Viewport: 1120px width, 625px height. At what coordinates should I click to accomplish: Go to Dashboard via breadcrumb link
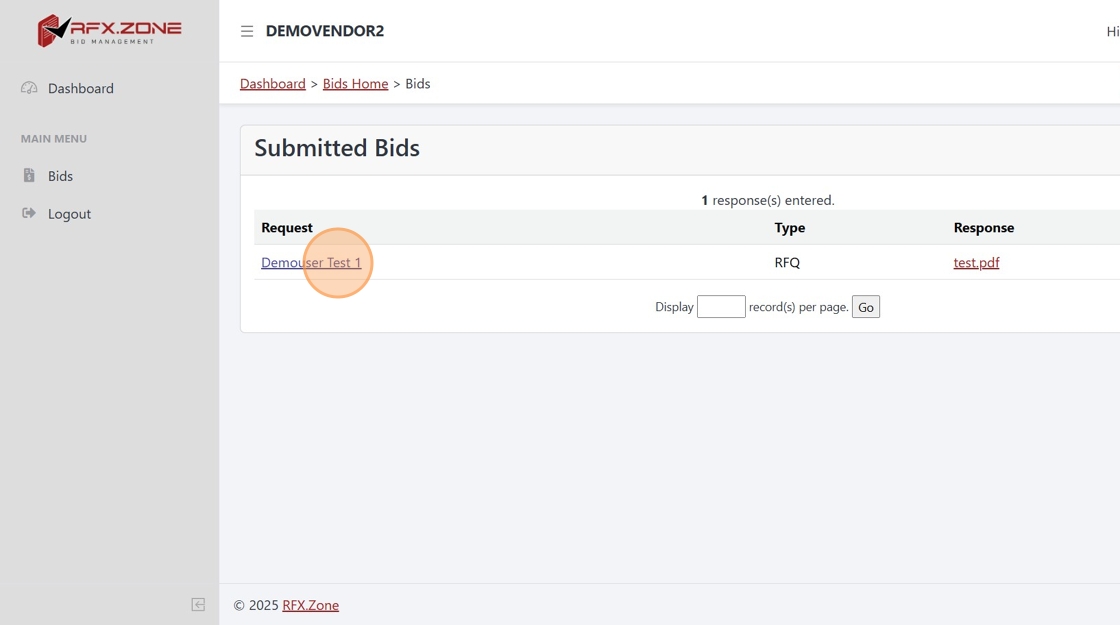tap(272, 84)
